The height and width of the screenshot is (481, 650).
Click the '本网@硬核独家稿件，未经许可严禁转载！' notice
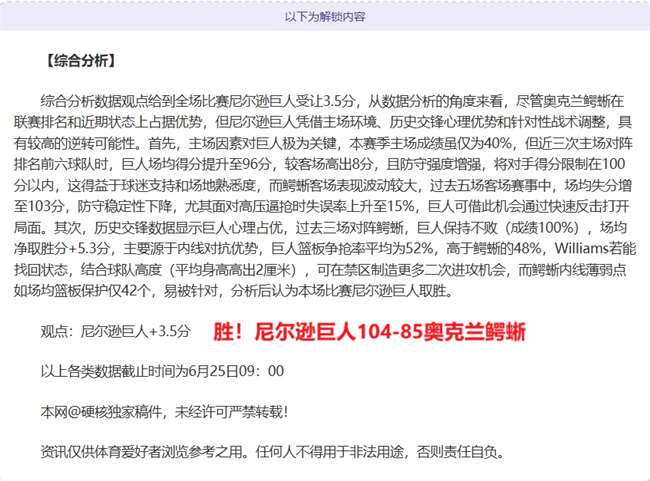[x=165, y=412]
